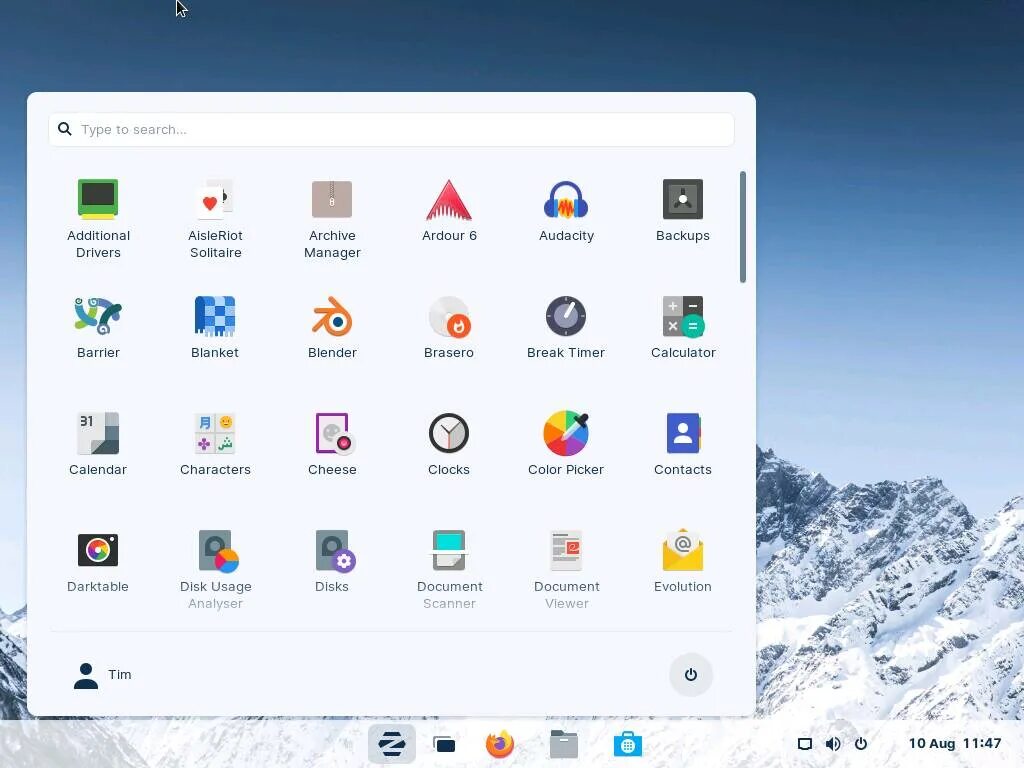Image resolution: width=1024 pixels, height=768 pixels.
Task: Open Cheese webcam app
Action: pos(332,444)
